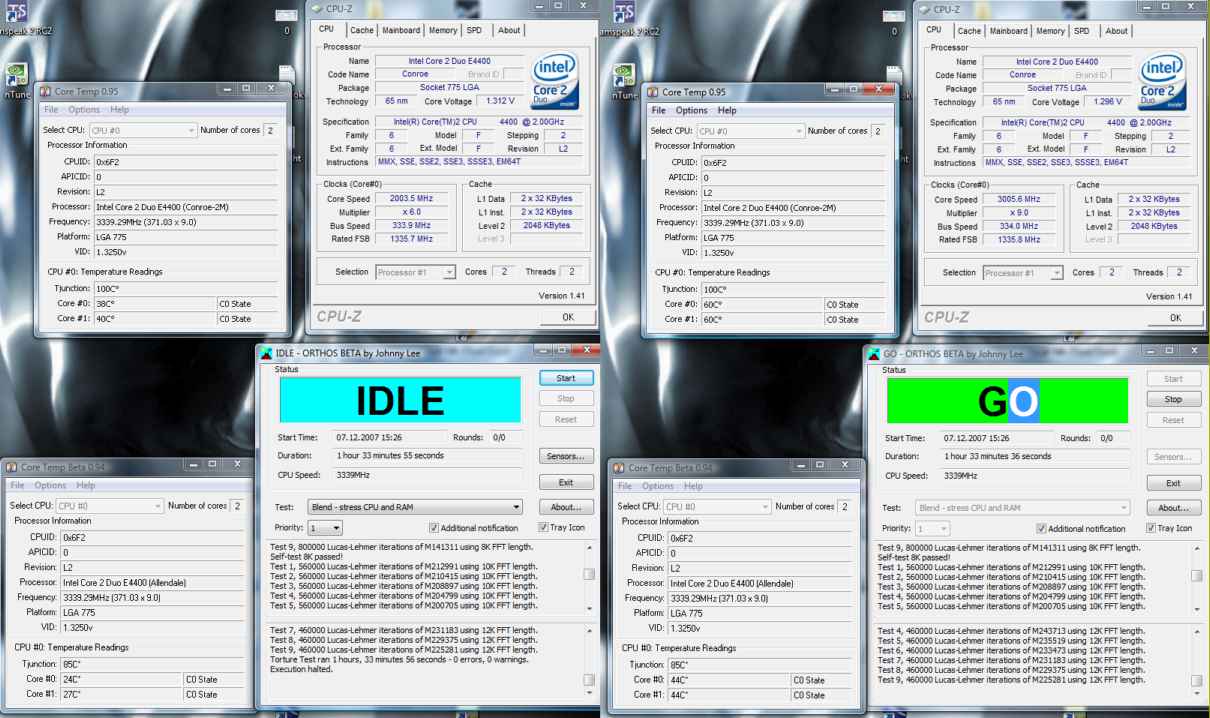
Task: Click the Core Voltage value 1.312 V
Action: pyautogui.click(x=498, y=101)
